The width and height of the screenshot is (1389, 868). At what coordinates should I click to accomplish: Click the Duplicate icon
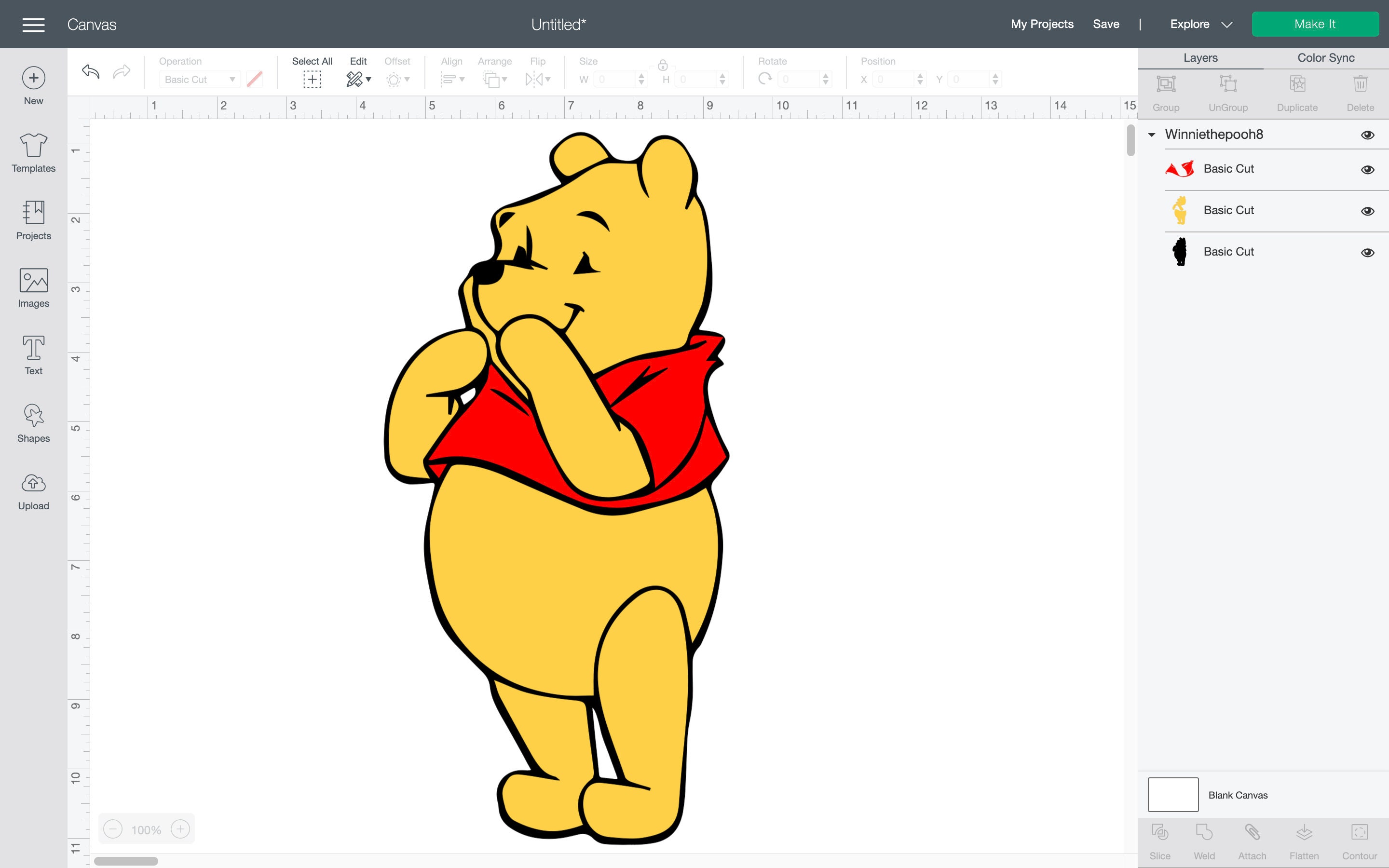click(1297, 84)
